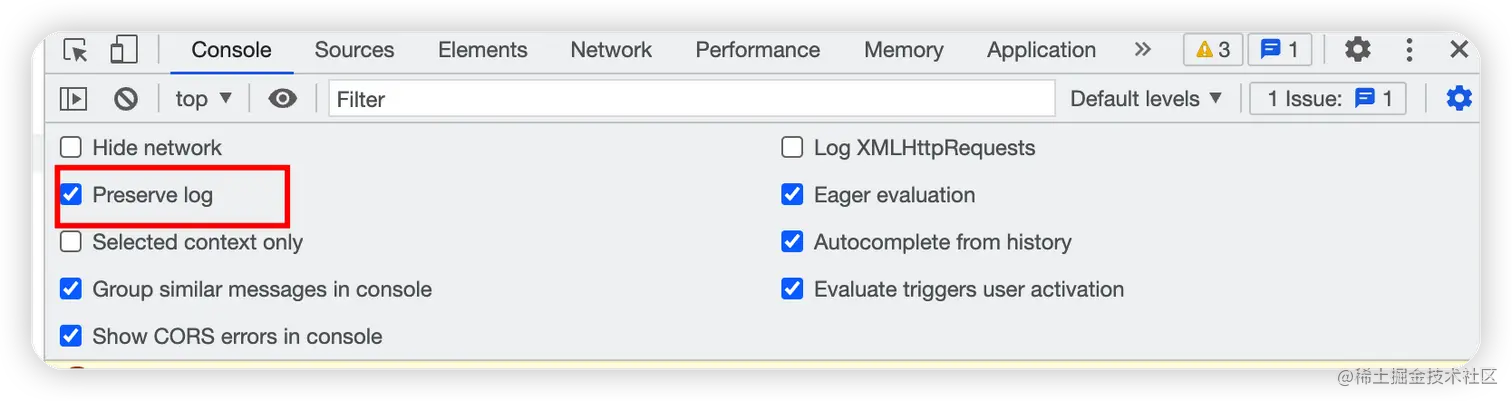Enable the Hide network checkbox
Image resolution: width=1512 pixels, height=401 pixels.
click(71, 148)
